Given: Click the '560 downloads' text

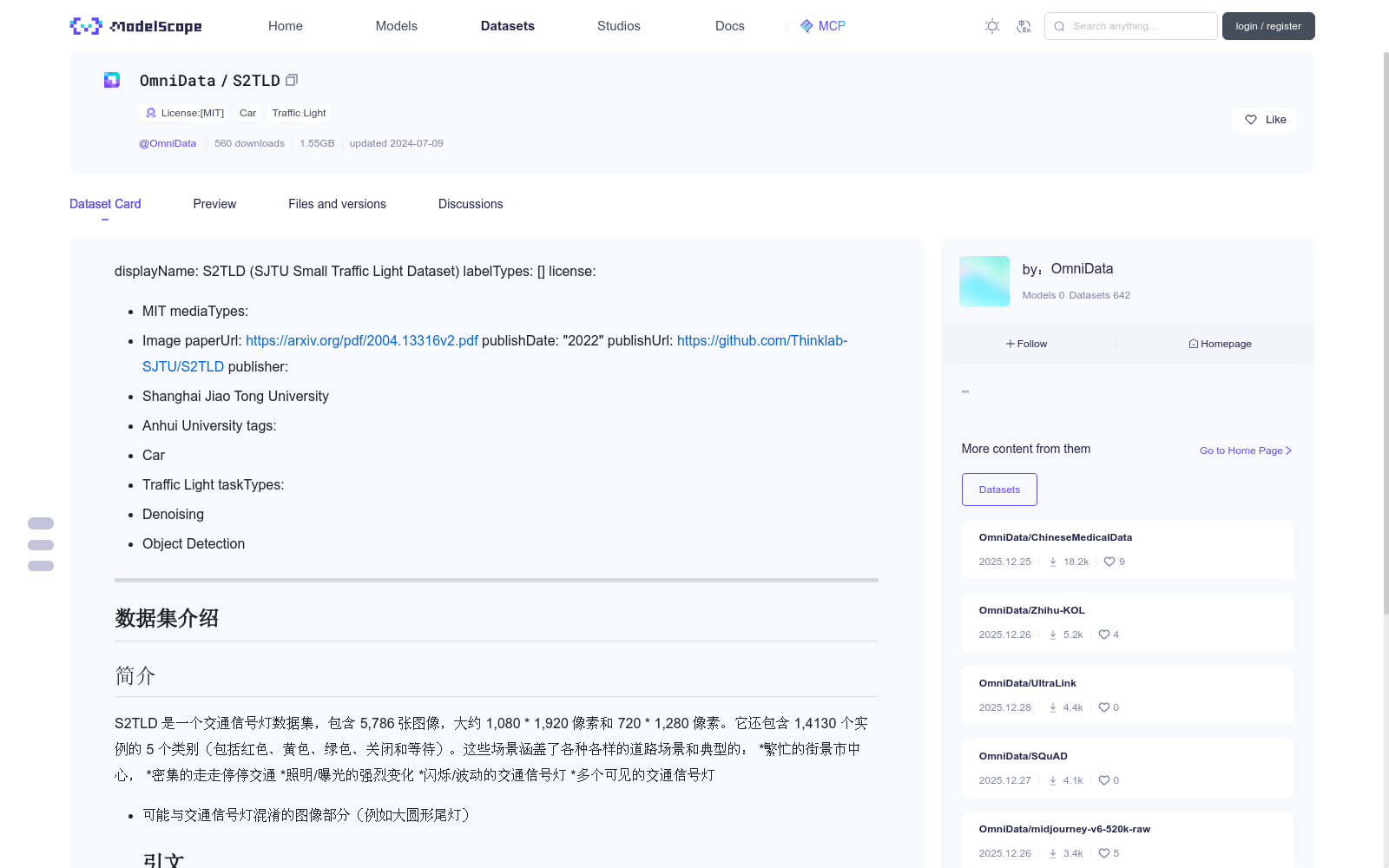Looking at the screenshot, I should (x=249, y=143).
